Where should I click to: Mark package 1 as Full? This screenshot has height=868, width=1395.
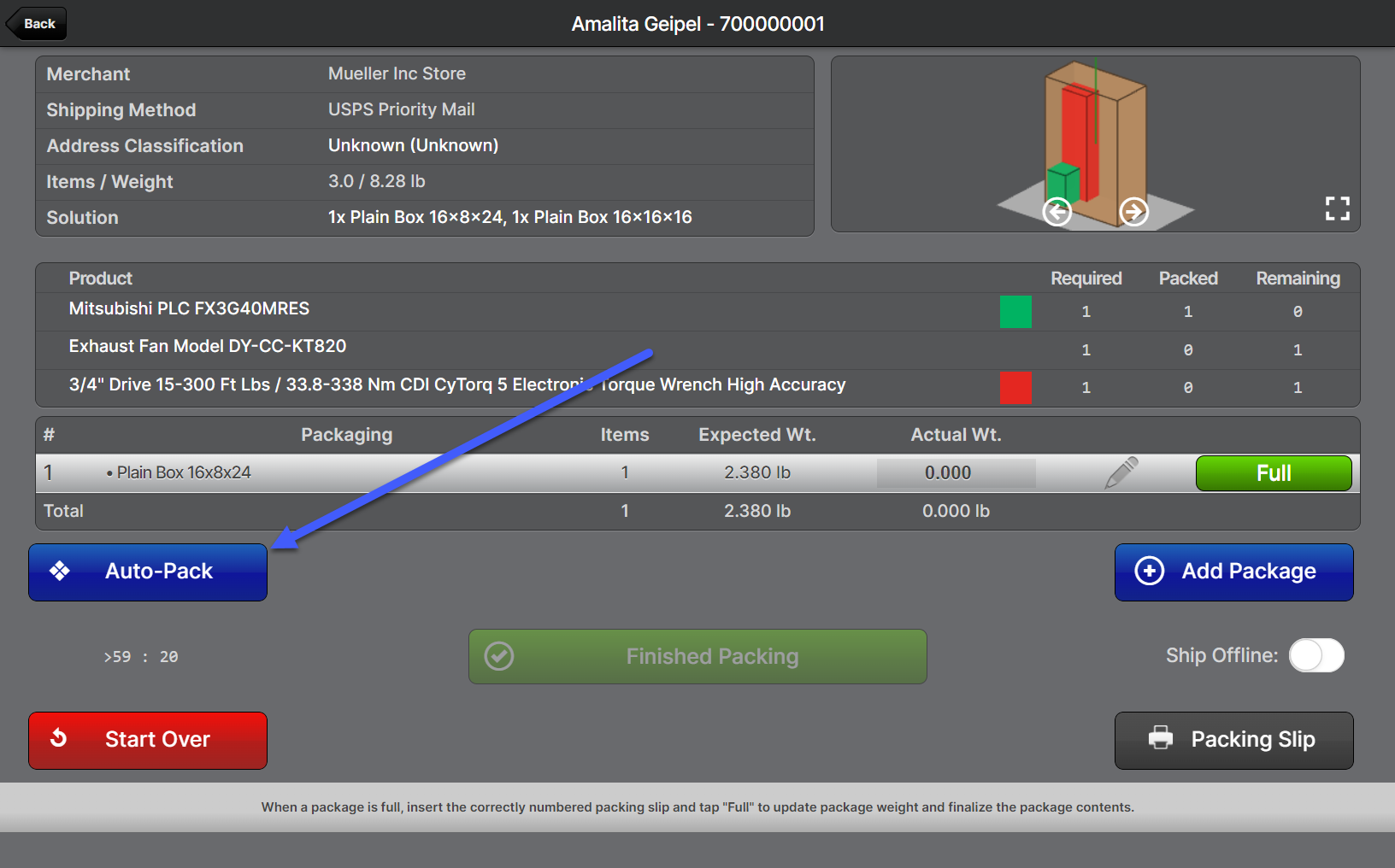[x=1273, y=473]
